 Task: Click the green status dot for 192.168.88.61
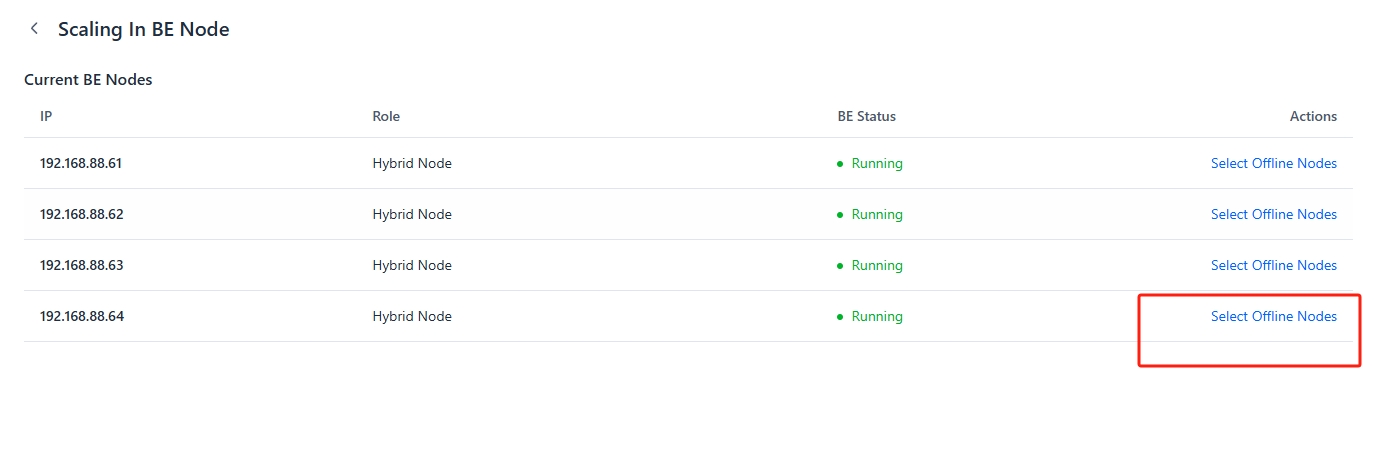tap(840, 164)
